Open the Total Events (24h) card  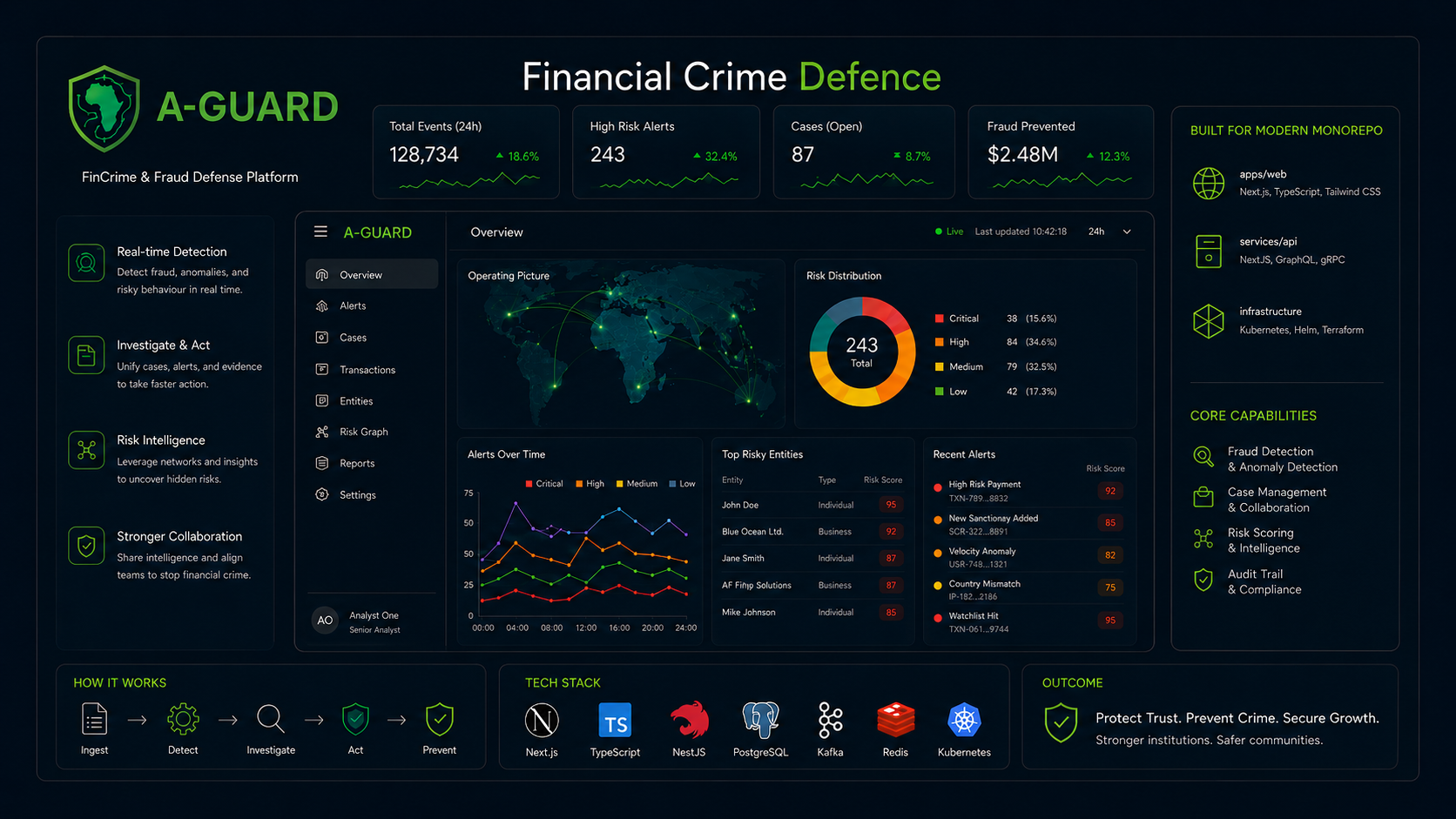pos(466,152)
